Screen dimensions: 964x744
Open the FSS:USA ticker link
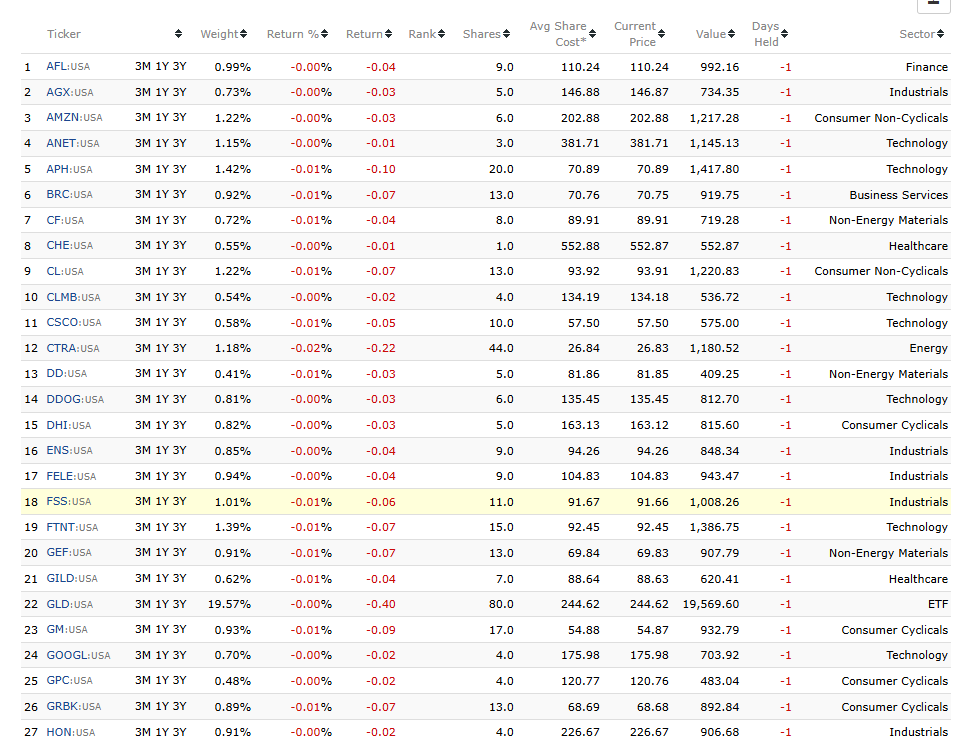[x=68, y=501]
